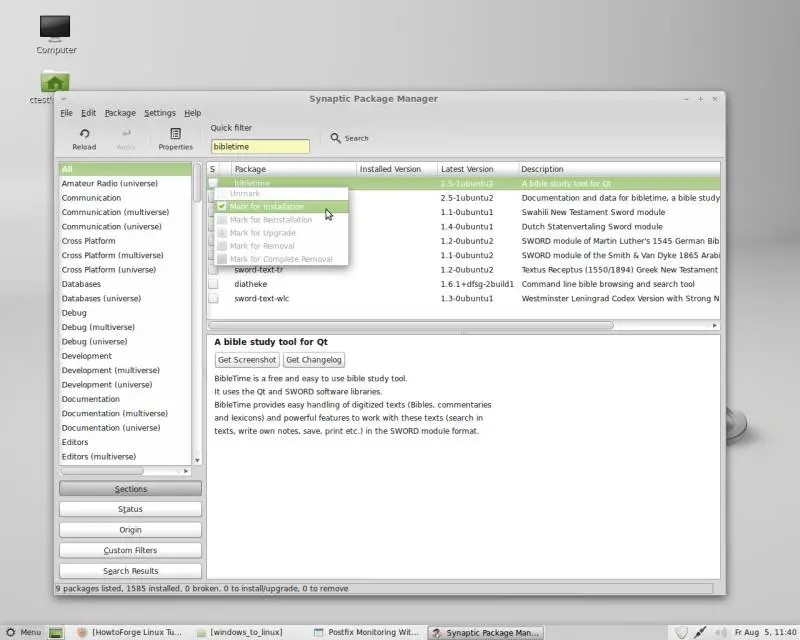Select the Databases section

click(125, 284)
